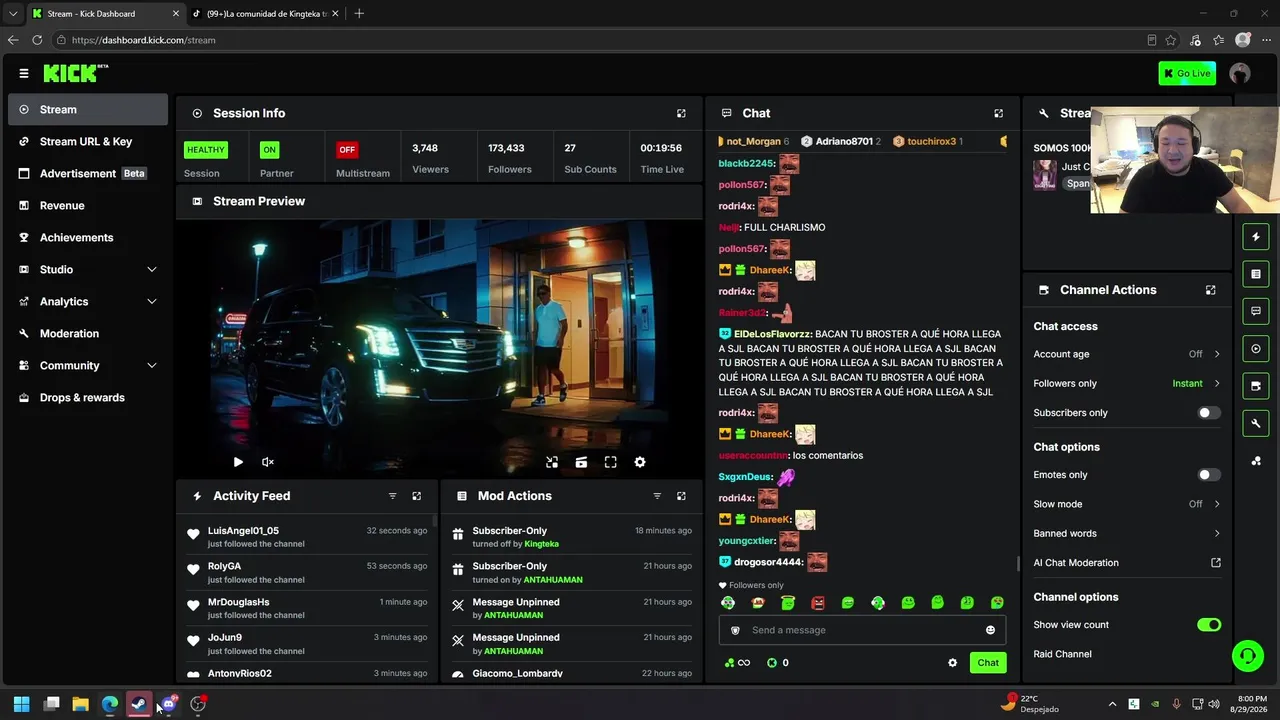The image size is (1280, 720).
Task: Make the stream preview fullscreen
Action: 610,462
